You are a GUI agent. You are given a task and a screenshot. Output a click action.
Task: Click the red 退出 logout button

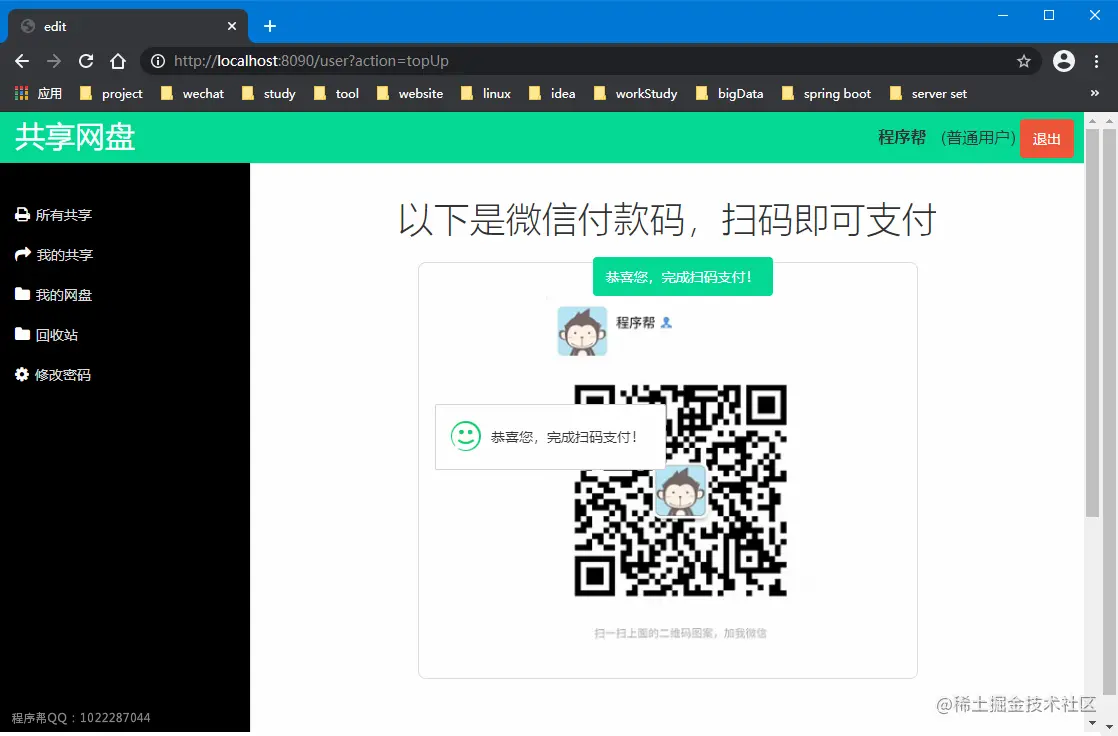coord(1047,138)
